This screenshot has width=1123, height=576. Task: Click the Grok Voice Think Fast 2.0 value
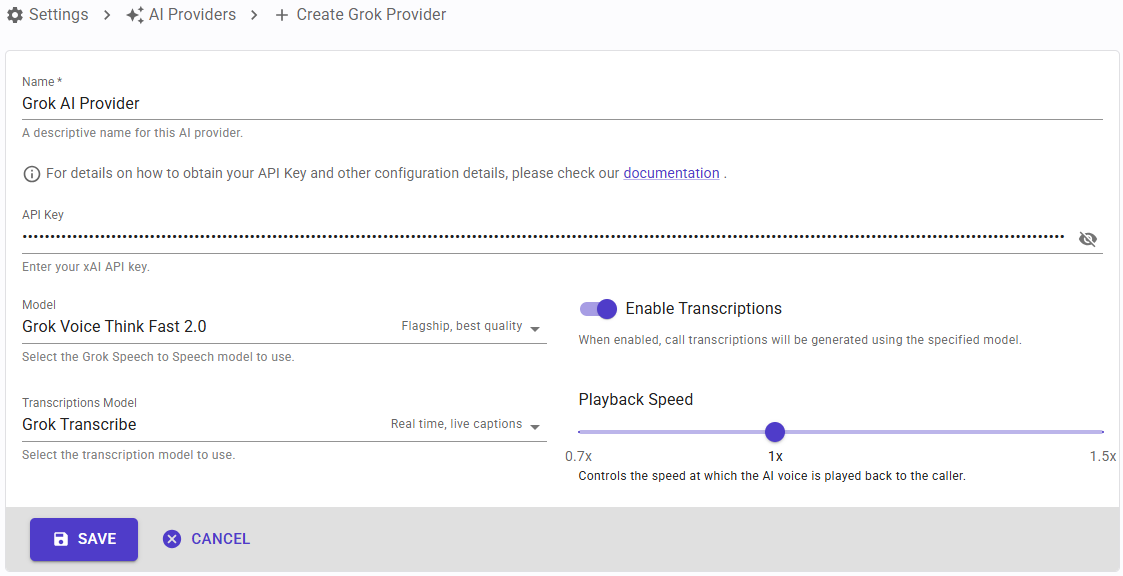point(114,327)
